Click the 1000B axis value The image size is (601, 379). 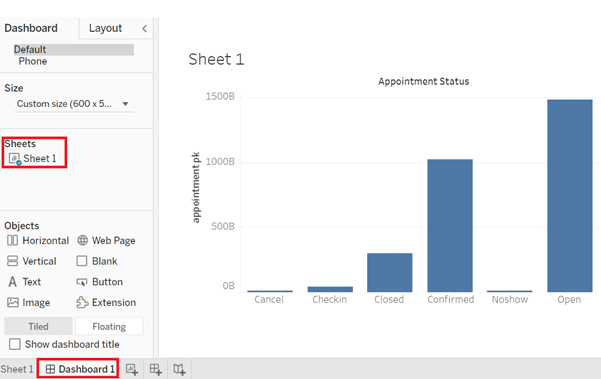point(220,162)
